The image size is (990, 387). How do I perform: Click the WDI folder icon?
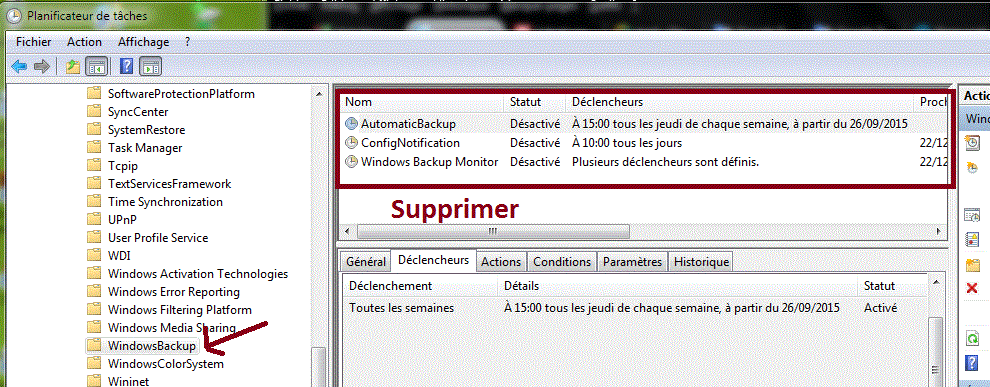coord(94,256)
